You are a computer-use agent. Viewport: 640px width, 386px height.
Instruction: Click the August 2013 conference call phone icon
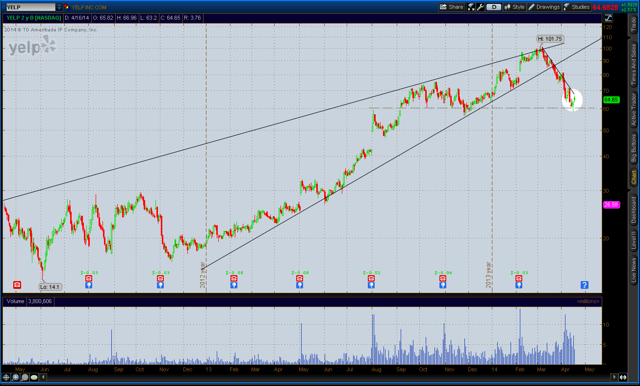click(371, 278)
